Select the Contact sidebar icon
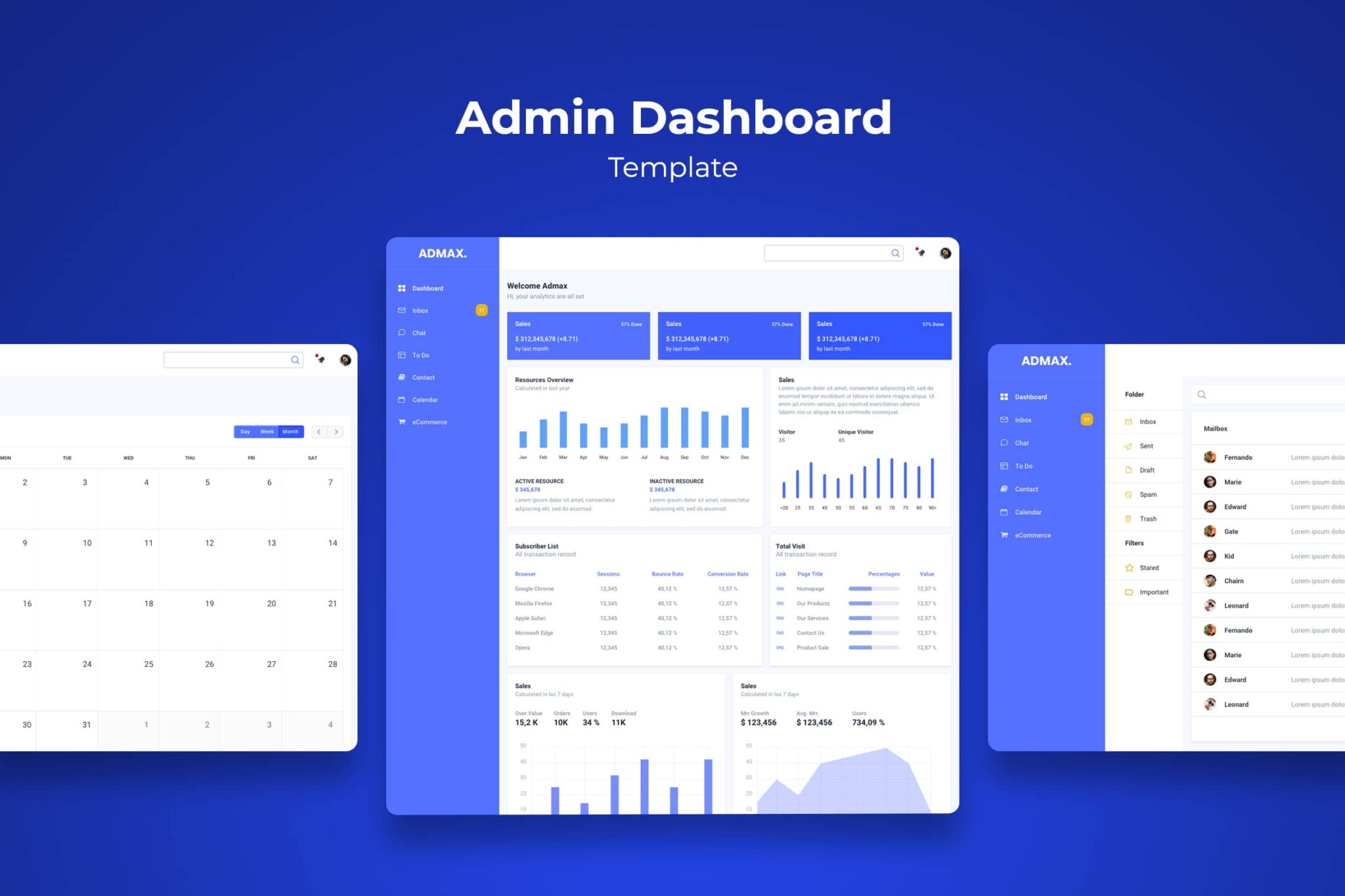 [x=406, y=377]
